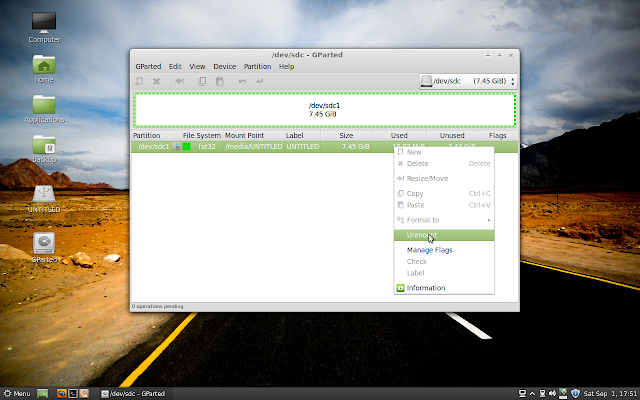Click the New context menu entry
Screen dimensions: 640x400
coord(444,152)
